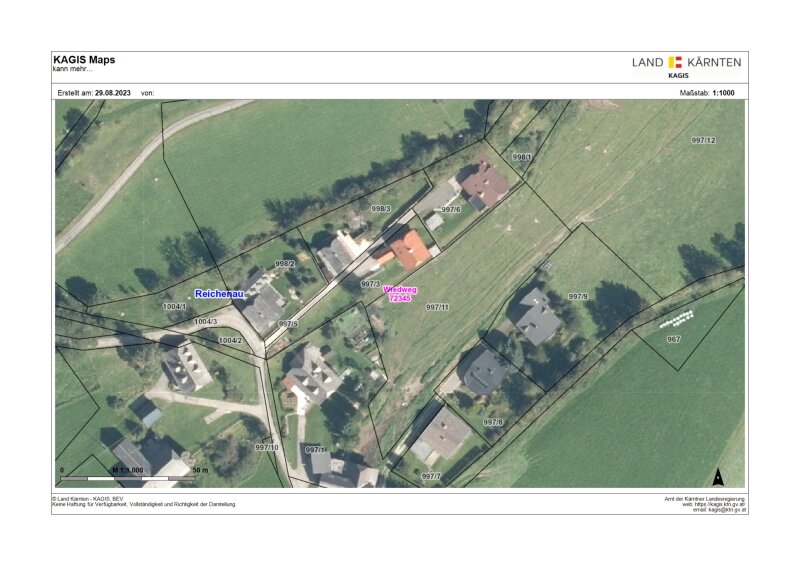Click the Land Kärnten KAGIS logo
Image resolution: width=800 pixels, height=566 pixels.
point(686,65)
